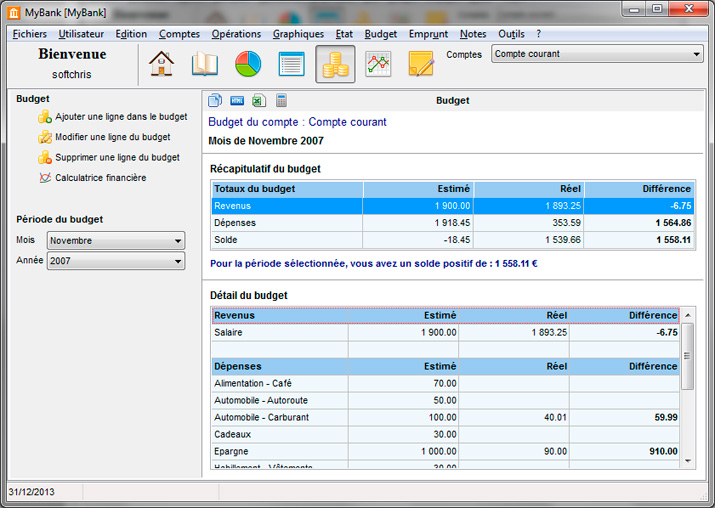The image size is (715, 508).
Task: Open the Emprunt menu
Action: tap(428, 34)
